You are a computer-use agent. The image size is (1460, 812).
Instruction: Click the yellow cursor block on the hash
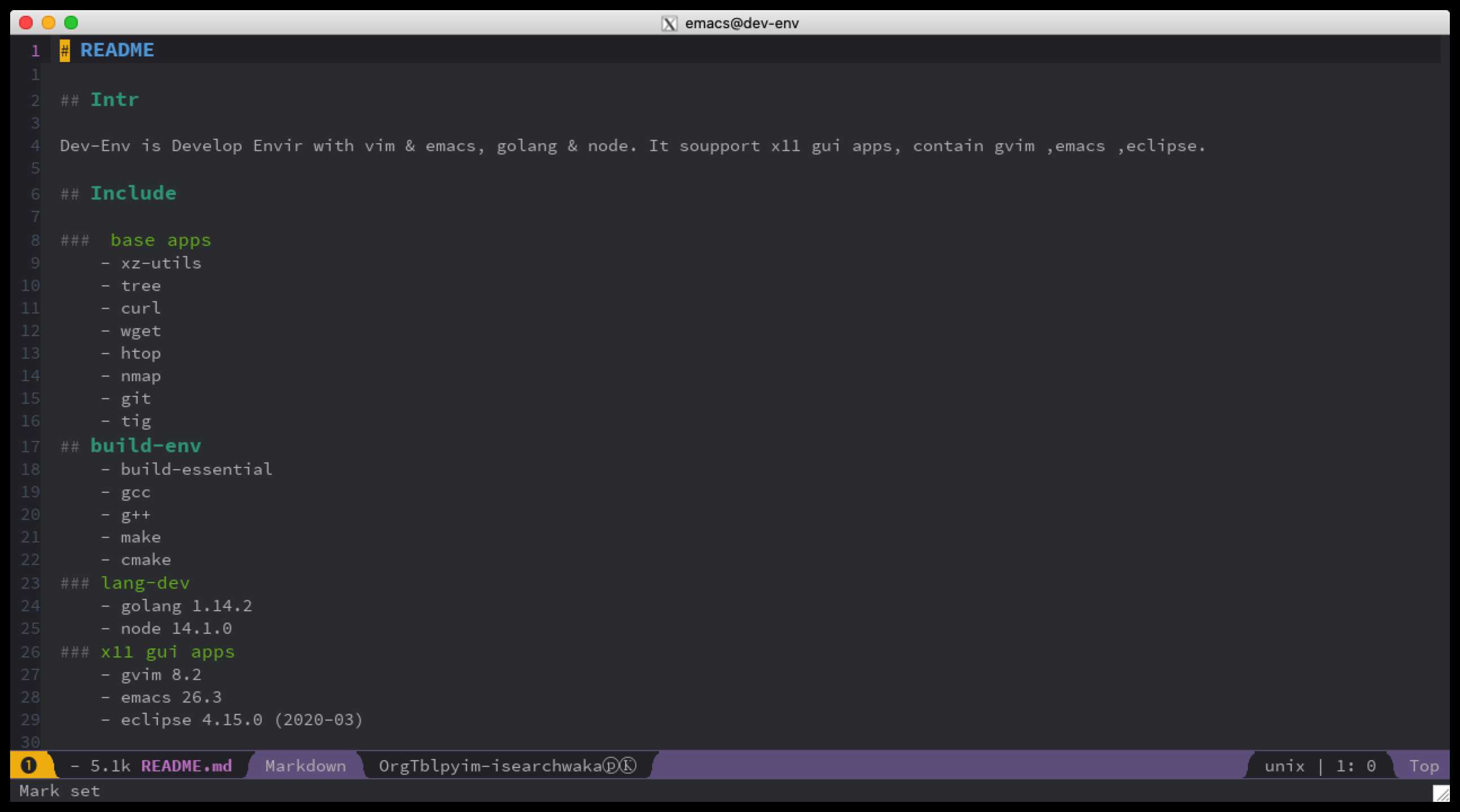pyautogui.click(x=65, y=50)
